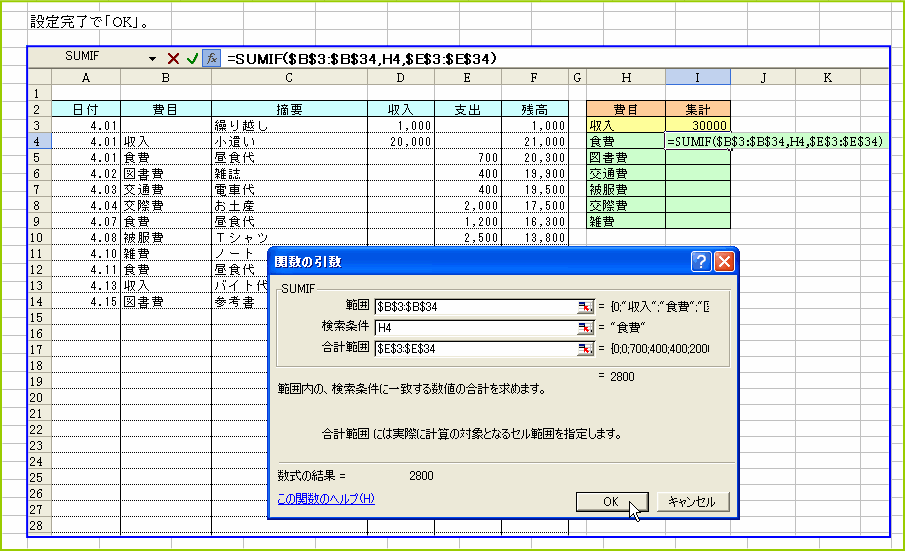Select the 30000 total cell in column I
Screen dimensions: 905x551
(x=698, y=126)
